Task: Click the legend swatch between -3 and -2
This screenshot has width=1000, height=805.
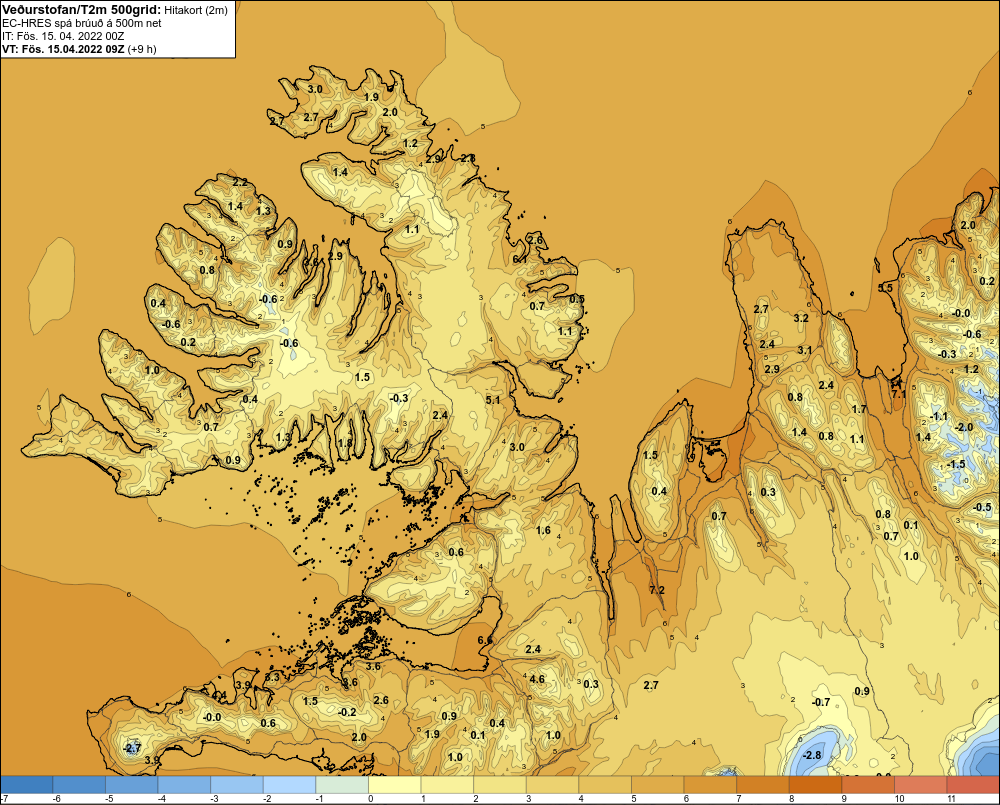Action: (237, 785)
